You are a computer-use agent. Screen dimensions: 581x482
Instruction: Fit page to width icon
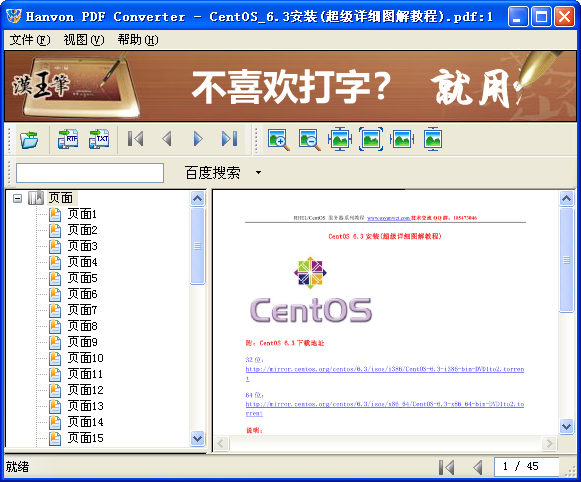[402, 139]
